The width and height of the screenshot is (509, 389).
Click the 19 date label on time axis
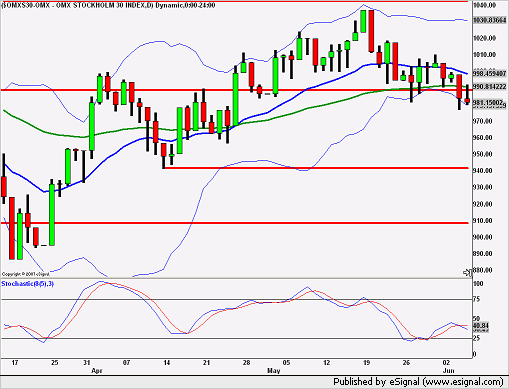click(366, 363)
